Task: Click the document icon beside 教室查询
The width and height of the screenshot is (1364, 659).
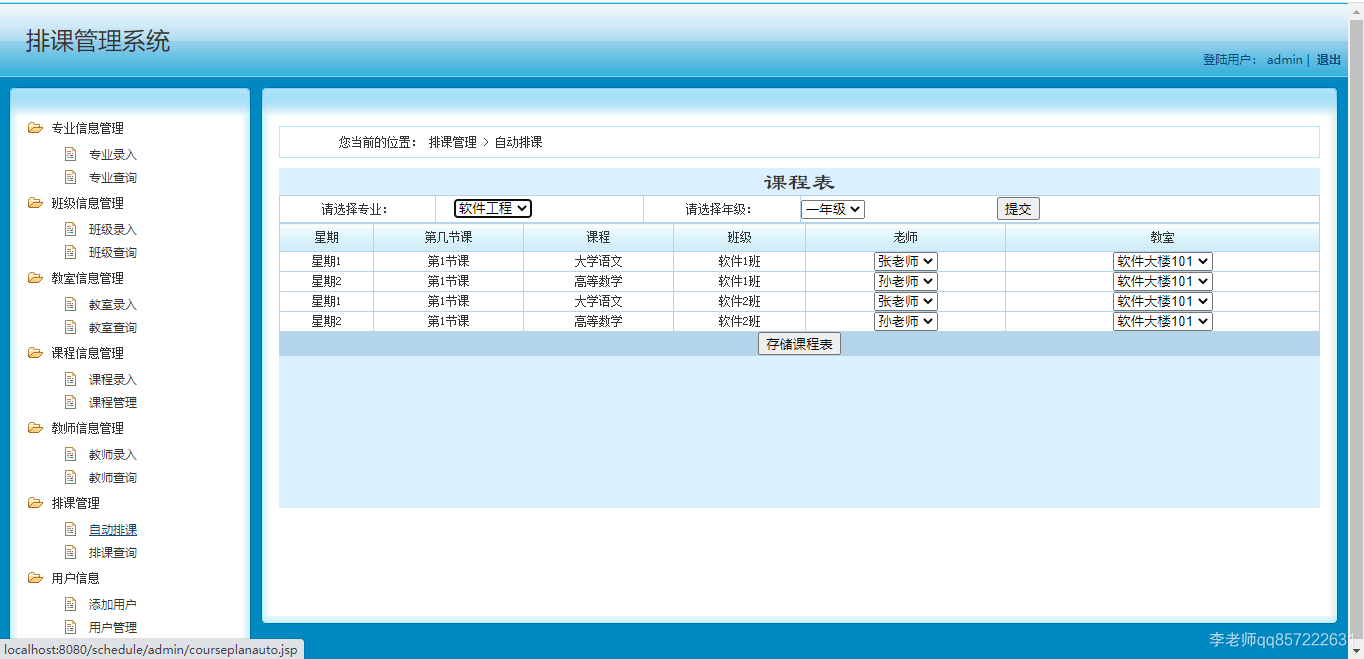Action: 70,327
